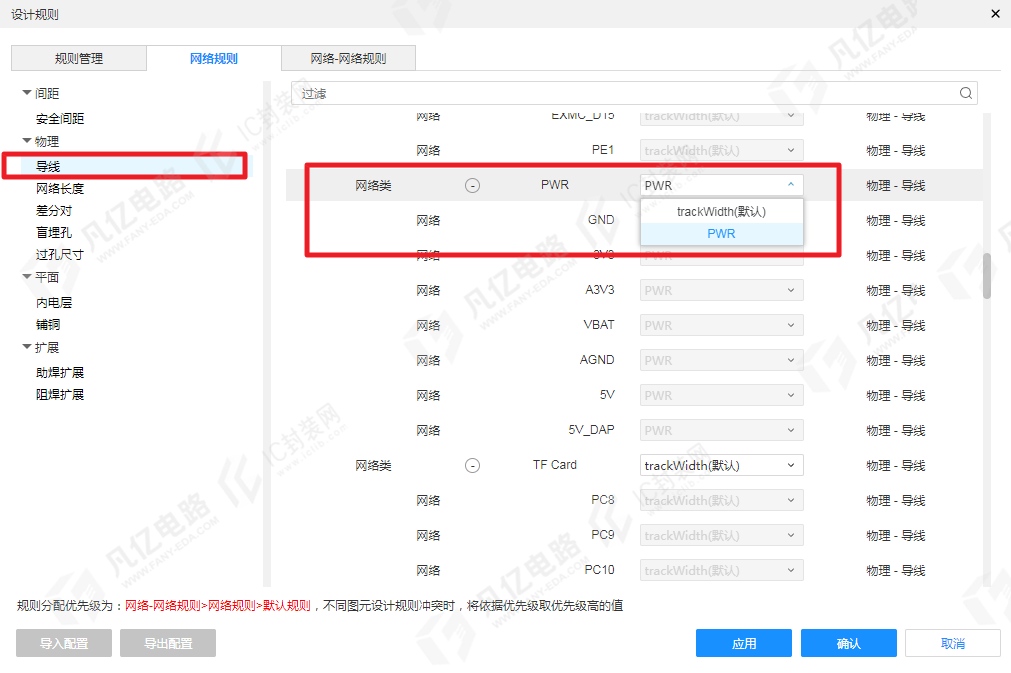Select 网络长度 in the rule tree
Image resolution: width=1011 pixels, height=673 pixels.
coord(60,188)
